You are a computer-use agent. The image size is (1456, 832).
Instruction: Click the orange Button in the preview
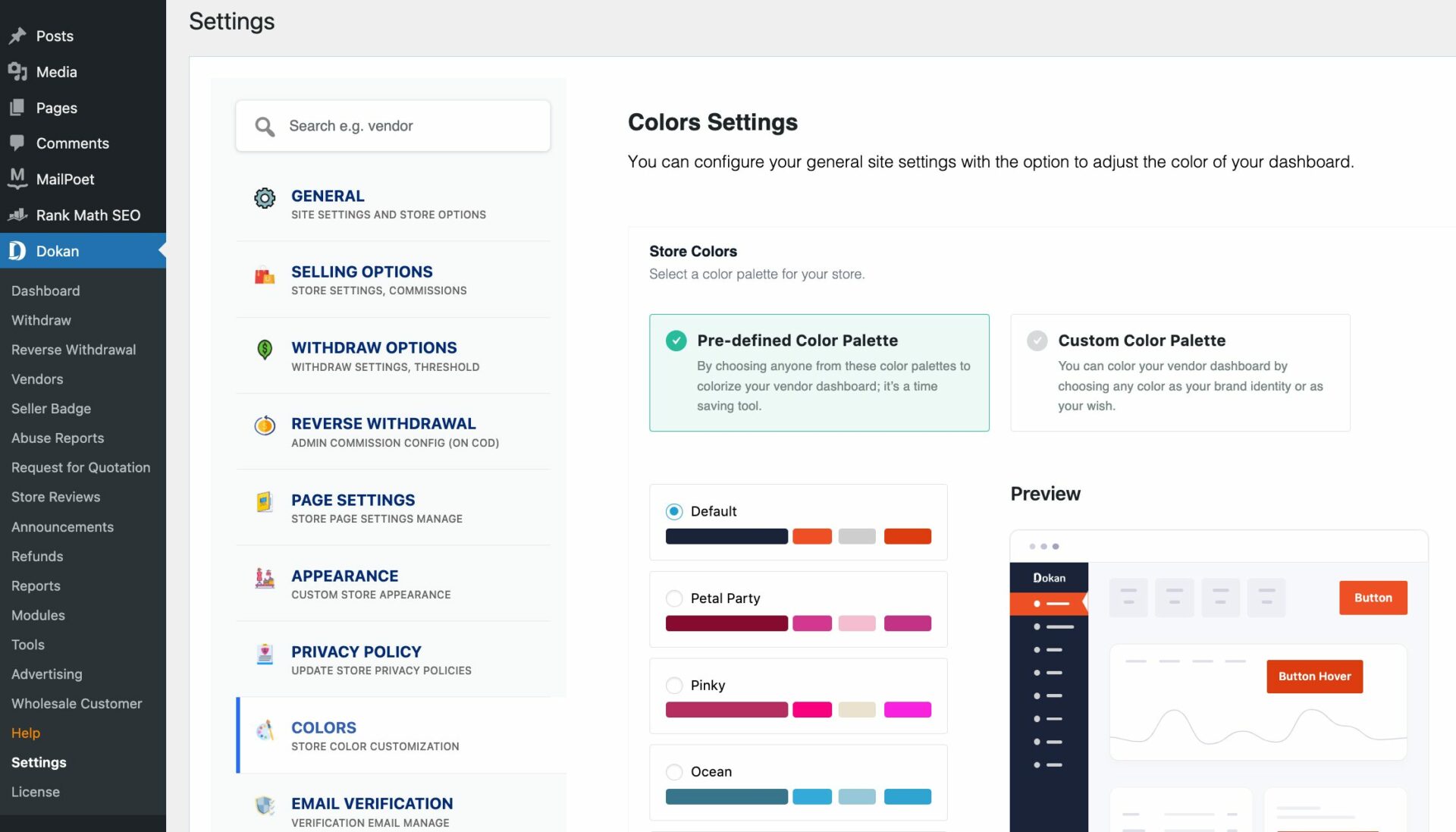tap(1373, 598)
